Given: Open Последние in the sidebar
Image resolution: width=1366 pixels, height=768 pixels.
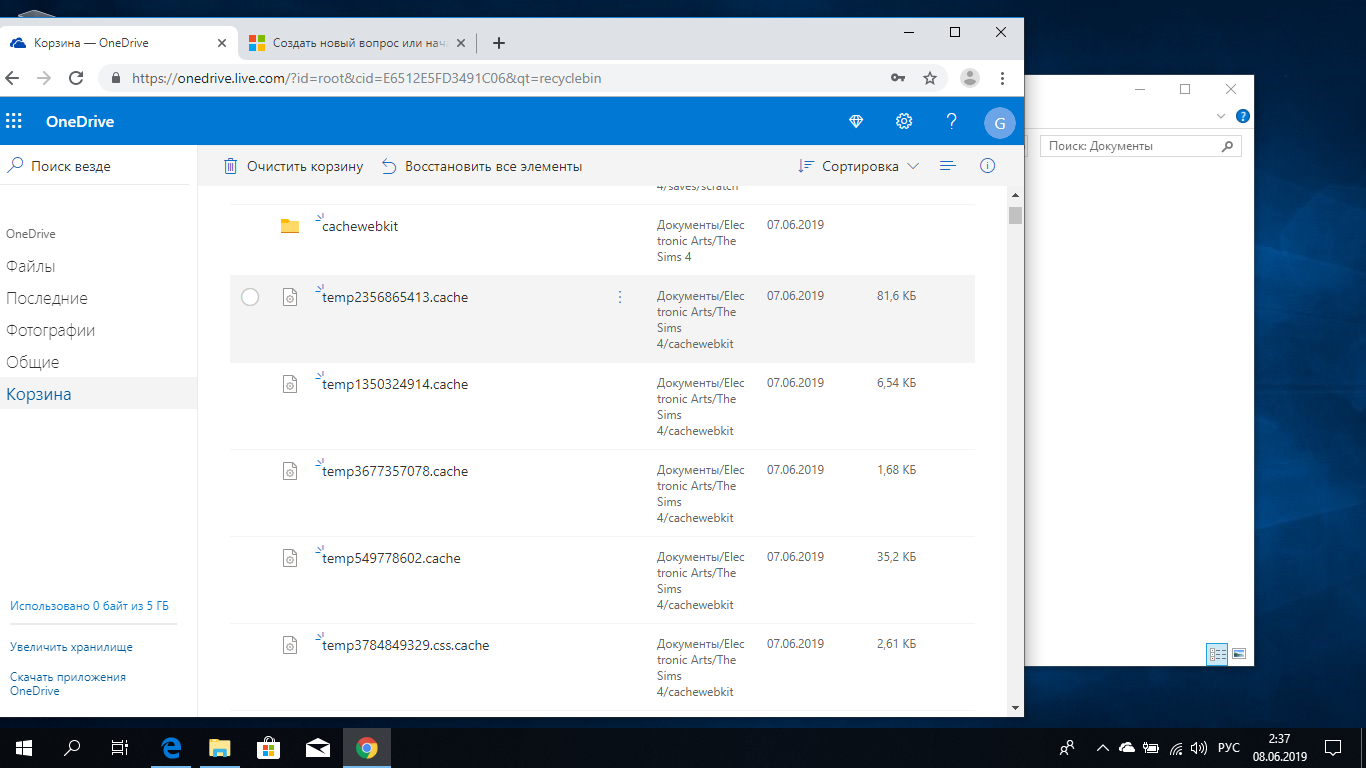Looking at the screenshot, I should pos(47,298).
